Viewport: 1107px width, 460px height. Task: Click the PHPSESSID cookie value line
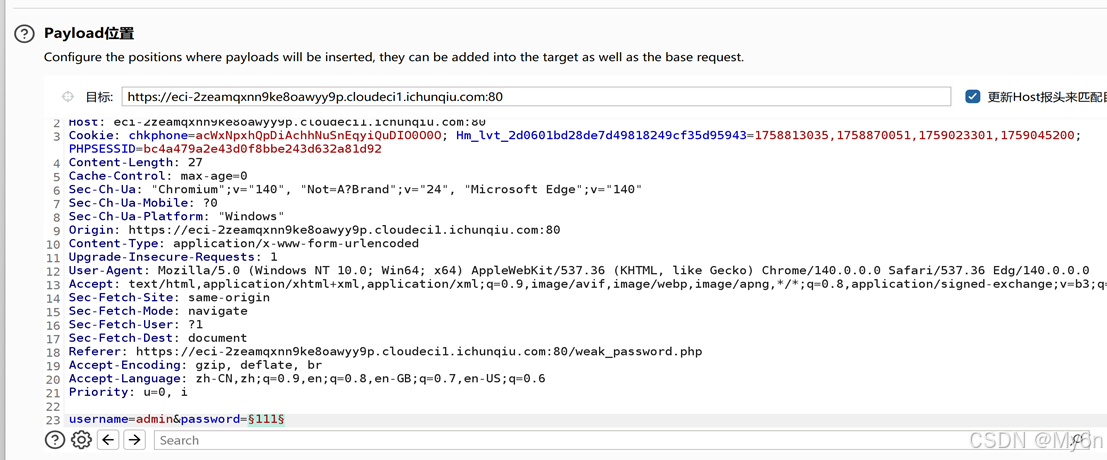click(x=225, y=149)
